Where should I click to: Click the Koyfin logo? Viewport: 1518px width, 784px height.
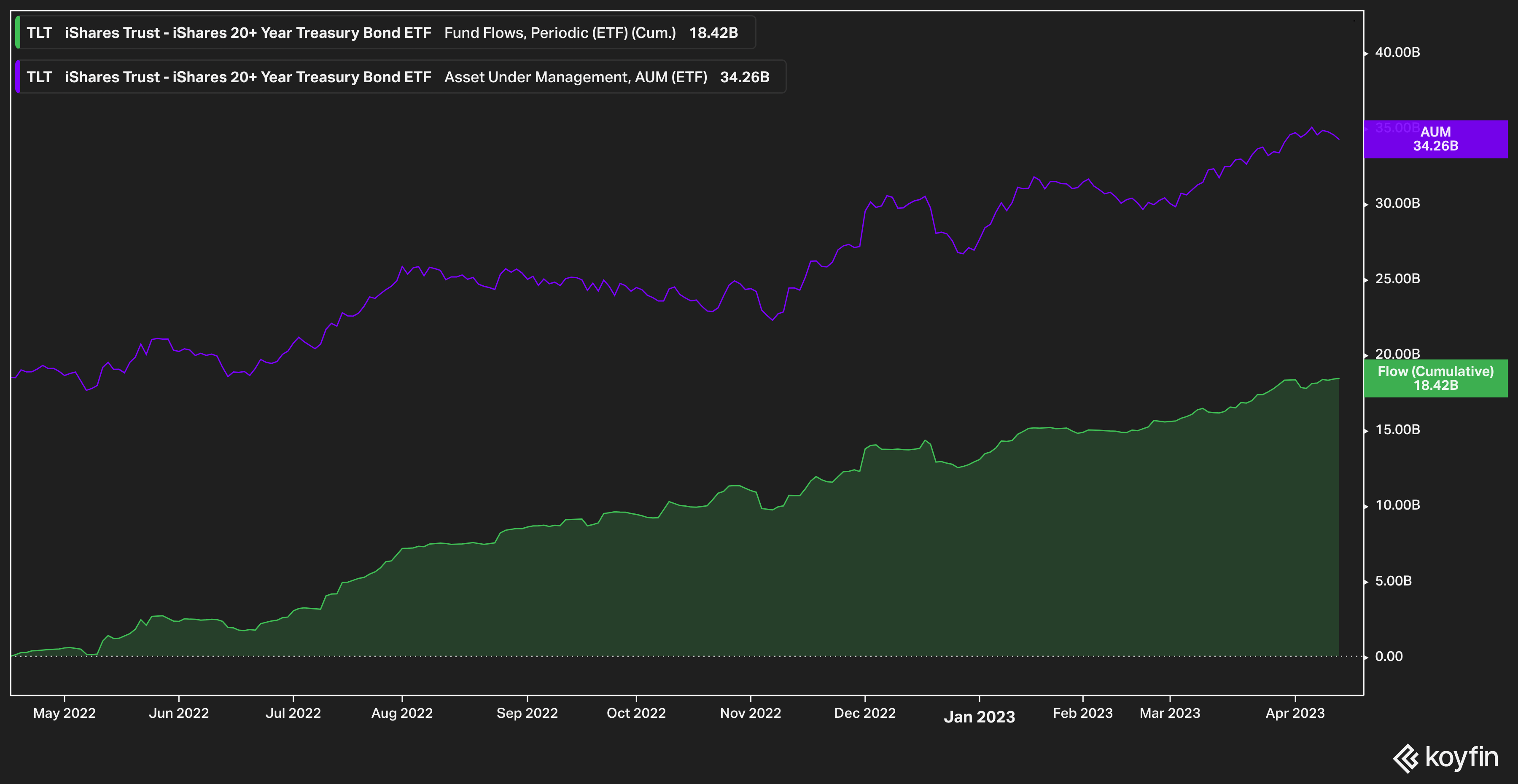[x=1445, y=757]
